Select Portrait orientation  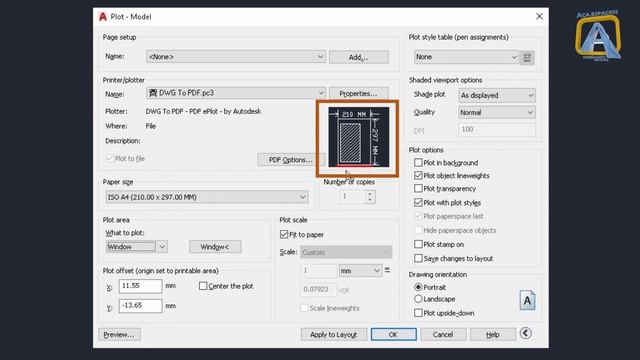(x=418, y=287)
